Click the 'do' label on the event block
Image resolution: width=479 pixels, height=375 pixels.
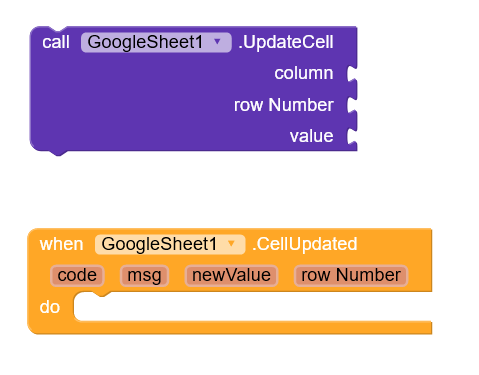tap(50, 307)
